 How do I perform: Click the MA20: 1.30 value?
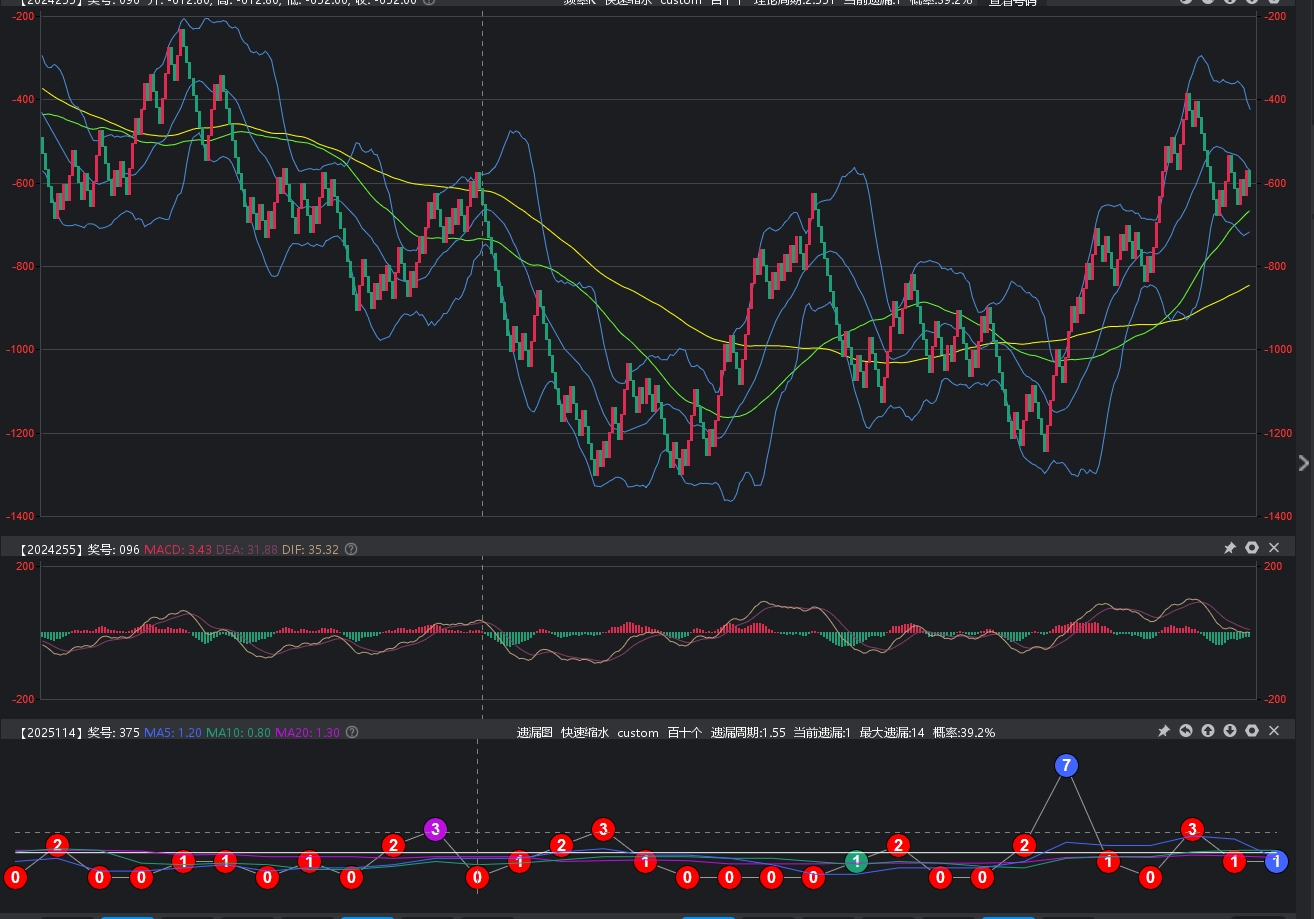coord(307,733)
